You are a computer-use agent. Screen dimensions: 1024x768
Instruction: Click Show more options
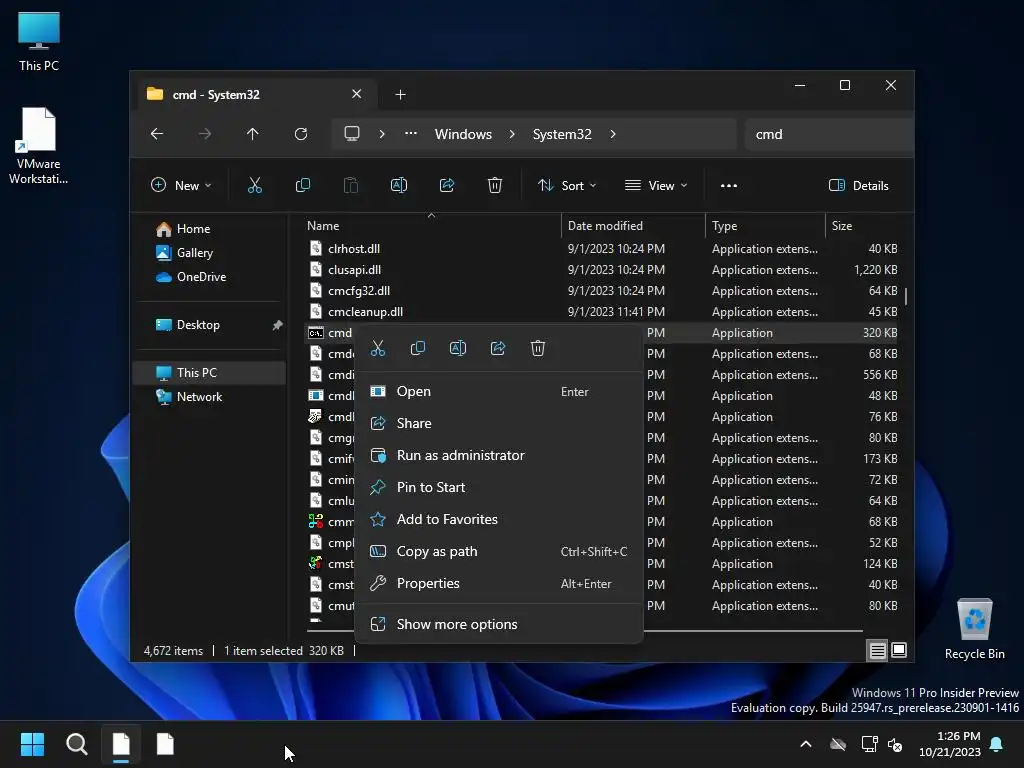498,624
